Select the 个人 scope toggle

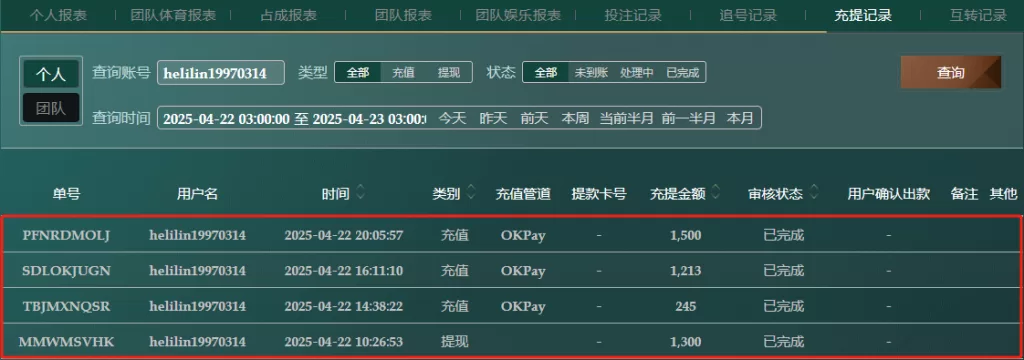pyautogui.click(x=51, y=74)
